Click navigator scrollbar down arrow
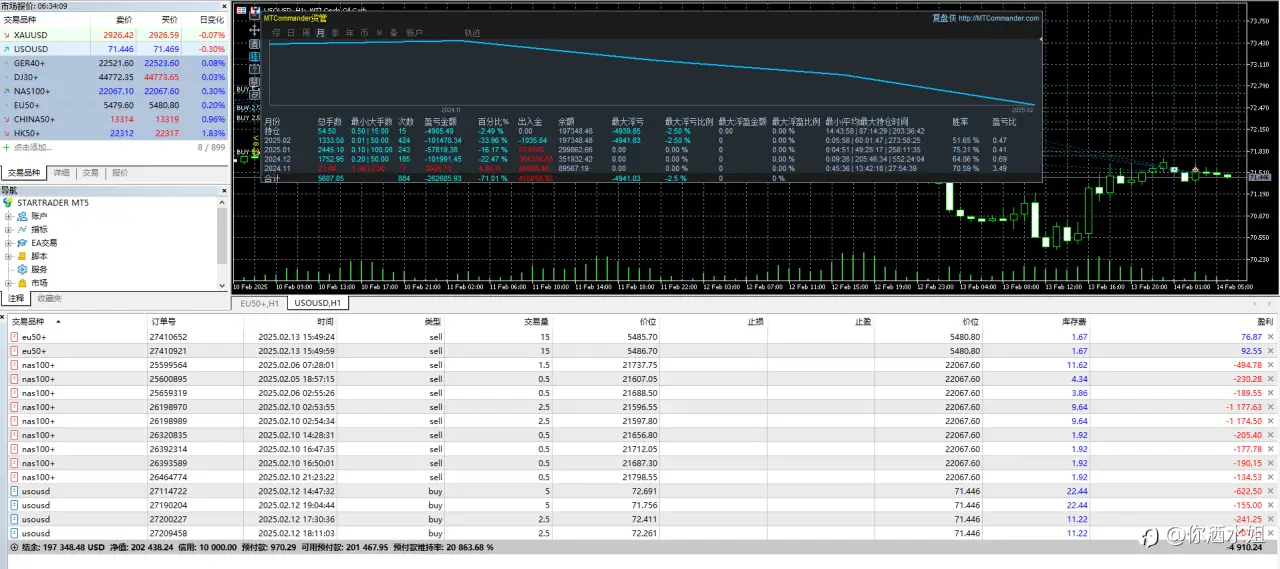Viewport: 1280px width, 569px height. point(223,285)
